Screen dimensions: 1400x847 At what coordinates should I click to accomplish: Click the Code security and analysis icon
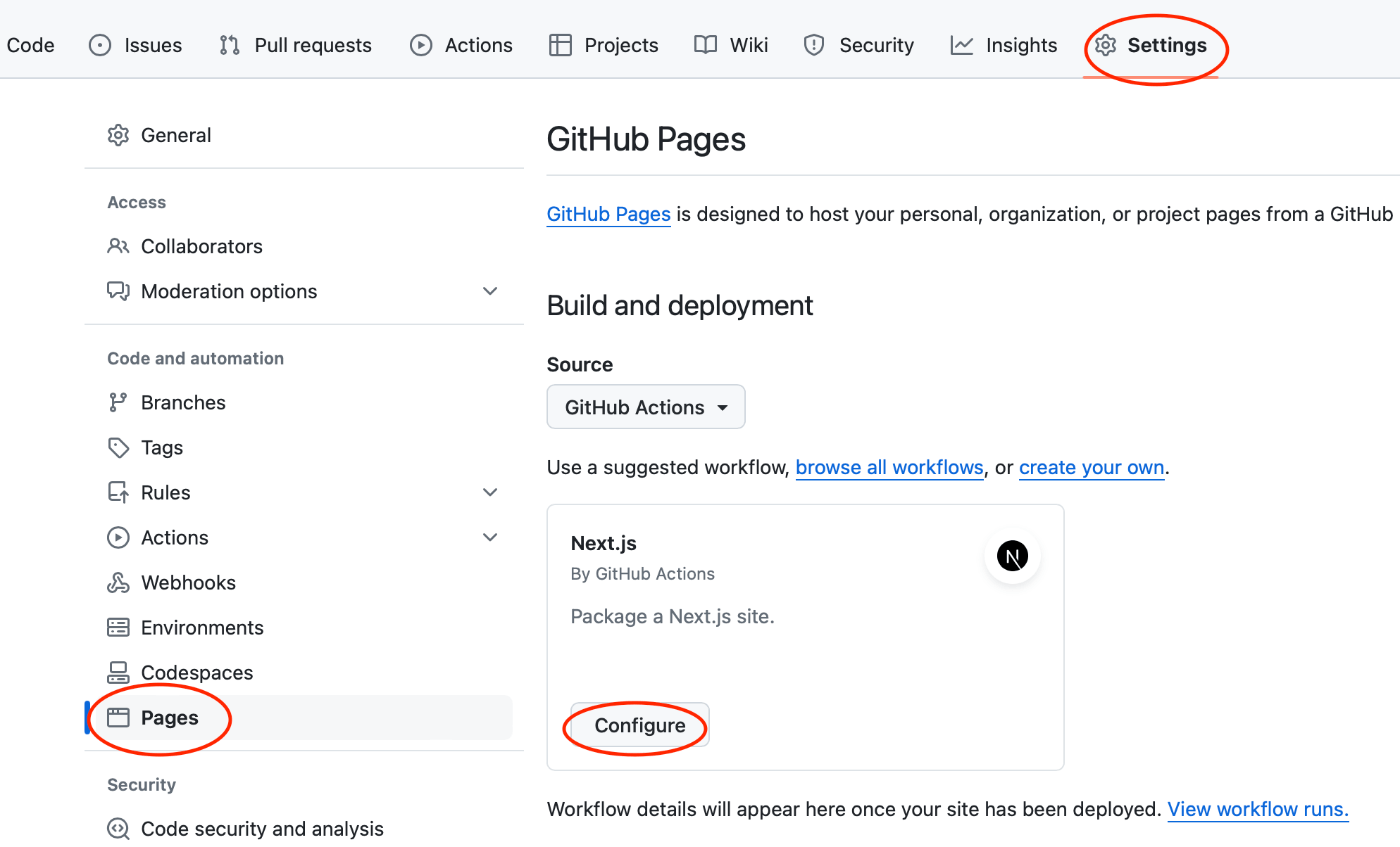pyautogui.click(x=118, y=828)
